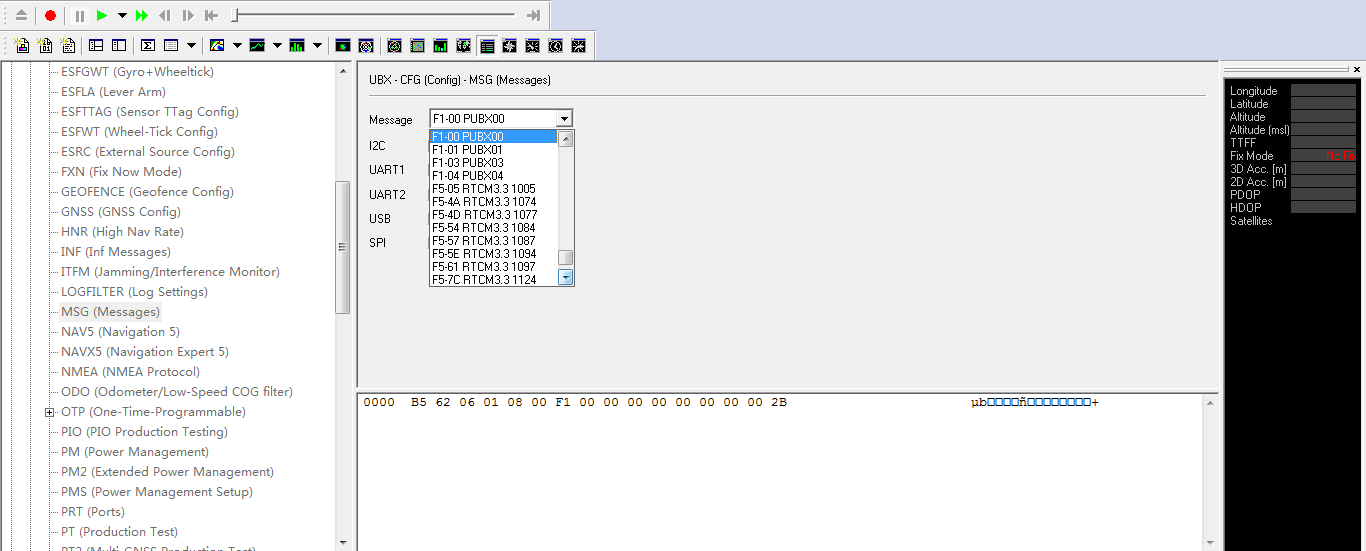1366x551 pixels.
Task: Open the sky view docking icon
Action: (394, 45)
